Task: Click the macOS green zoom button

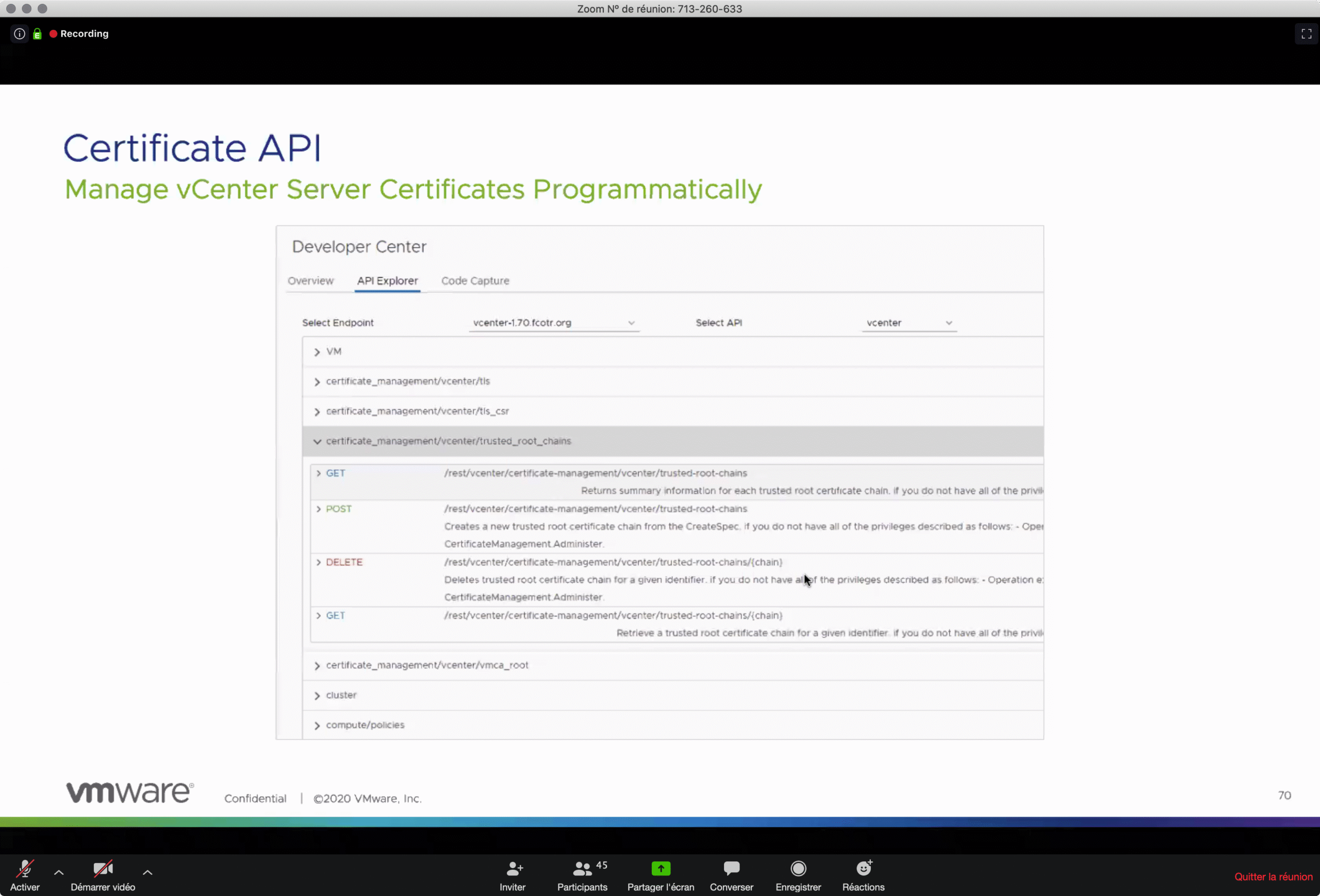Action: [43, 9]
